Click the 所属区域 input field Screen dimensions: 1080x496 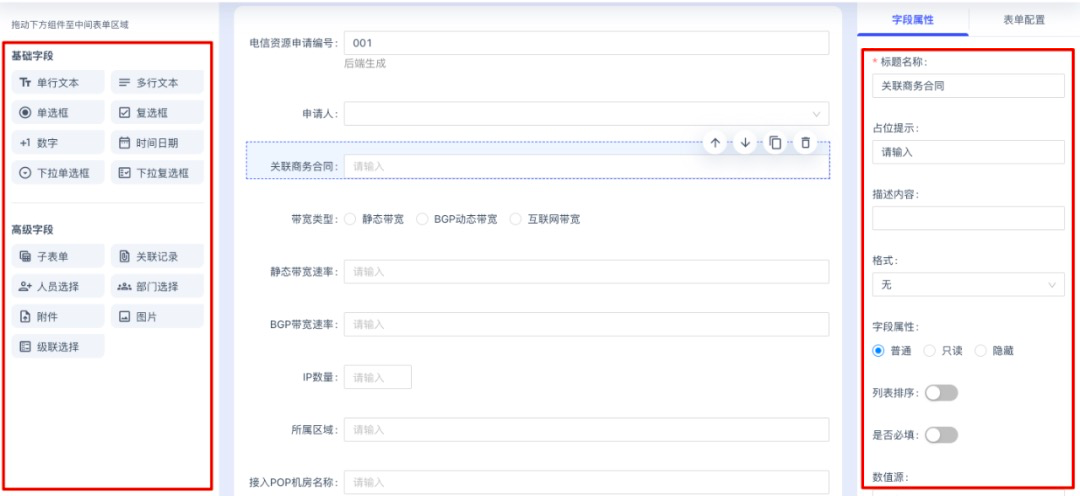point(587,429)
